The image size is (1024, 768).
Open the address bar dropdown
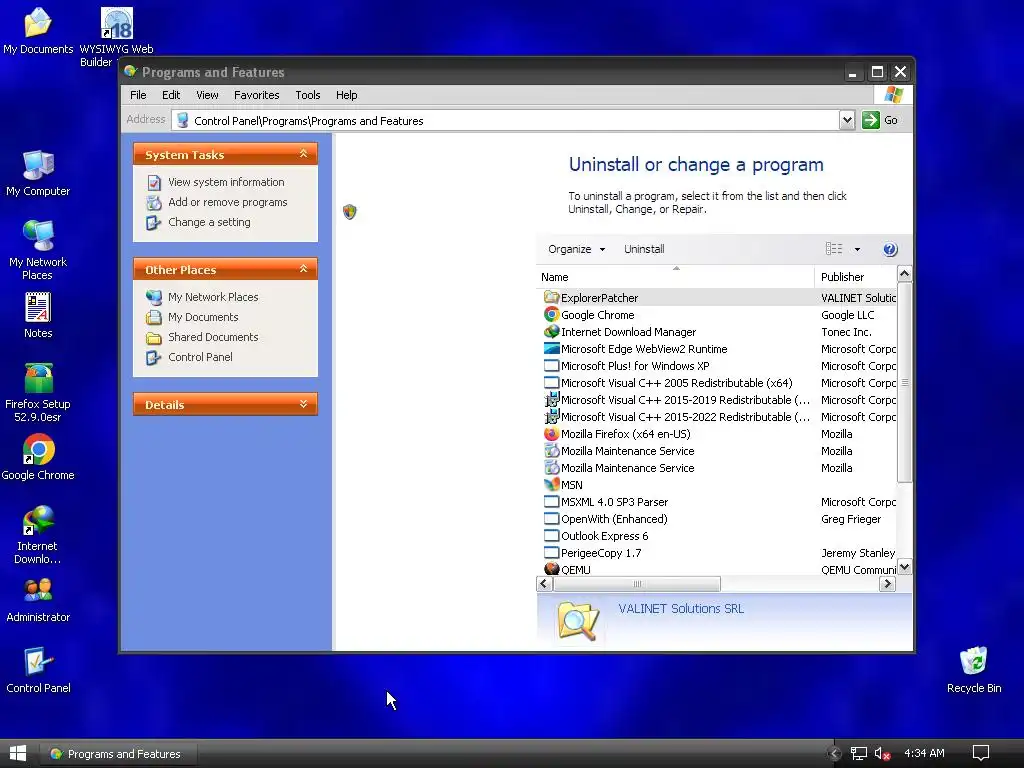(x=847, y=120)
